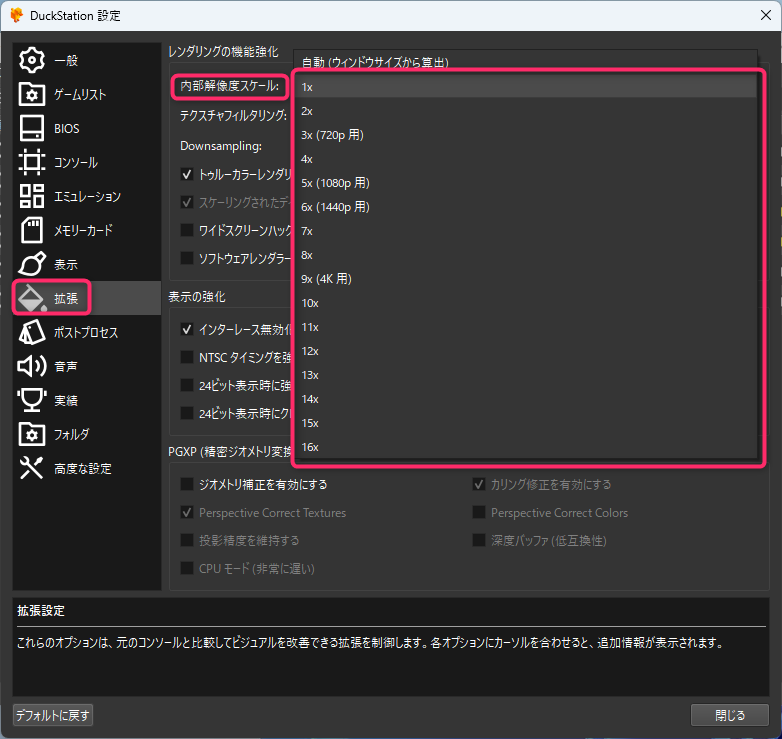Viewport: 782px width, 739px height.
Task: Close the DuckStation settings window
Action: [x=766, y=15]
